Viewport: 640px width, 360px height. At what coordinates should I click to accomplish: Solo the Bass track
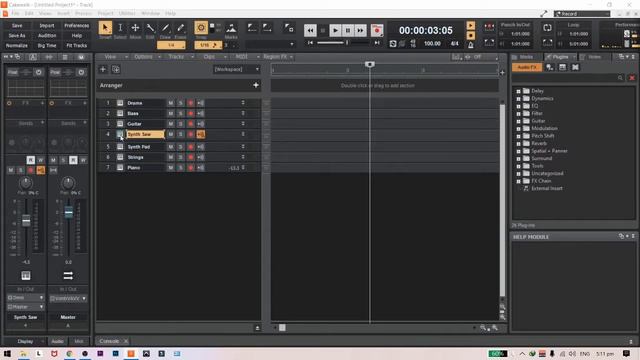point(180,113)
